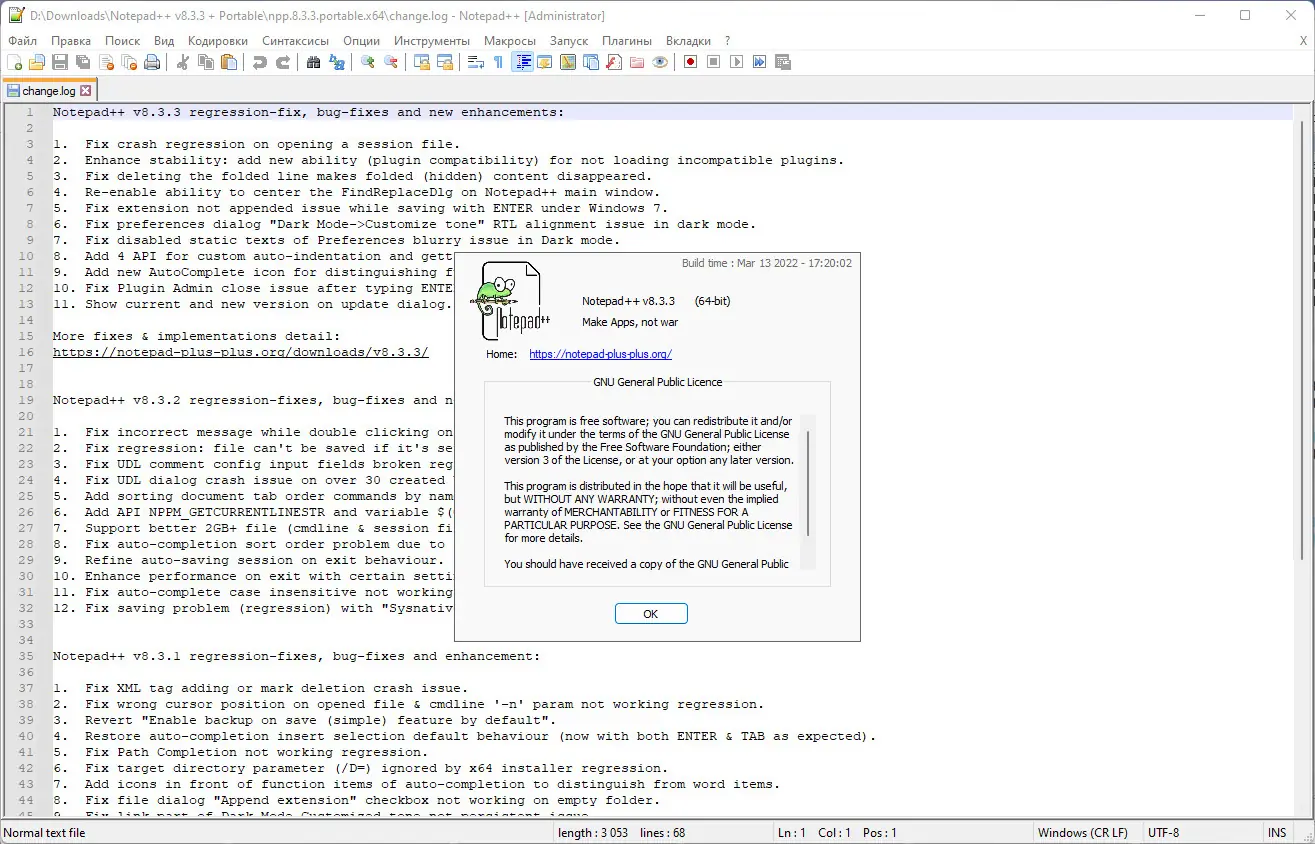This screenshot has width=1315, height=844.
Task: Cut the selection using the scissors icon
Action: (183, 62)
